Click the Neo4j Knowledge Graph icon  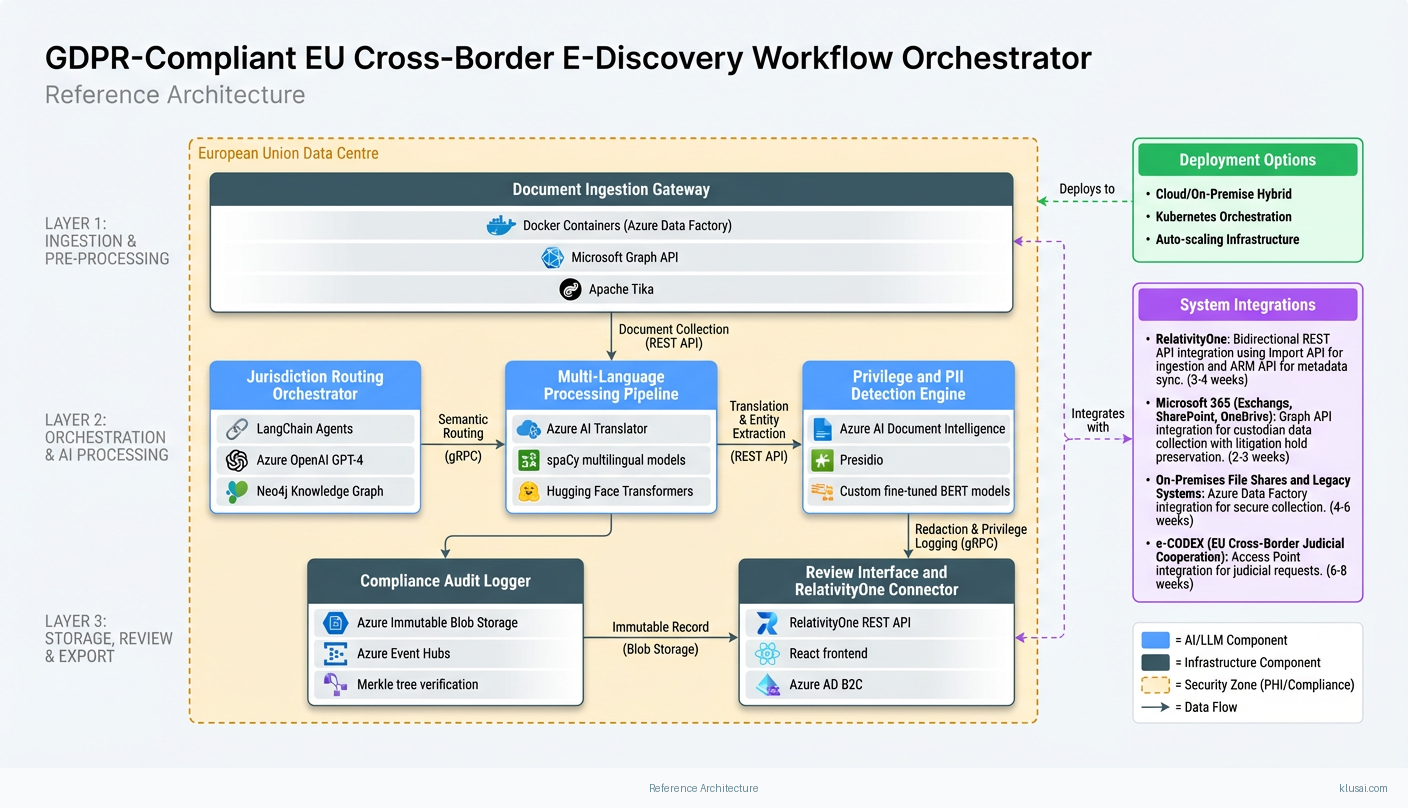click(x=237, y=491)
